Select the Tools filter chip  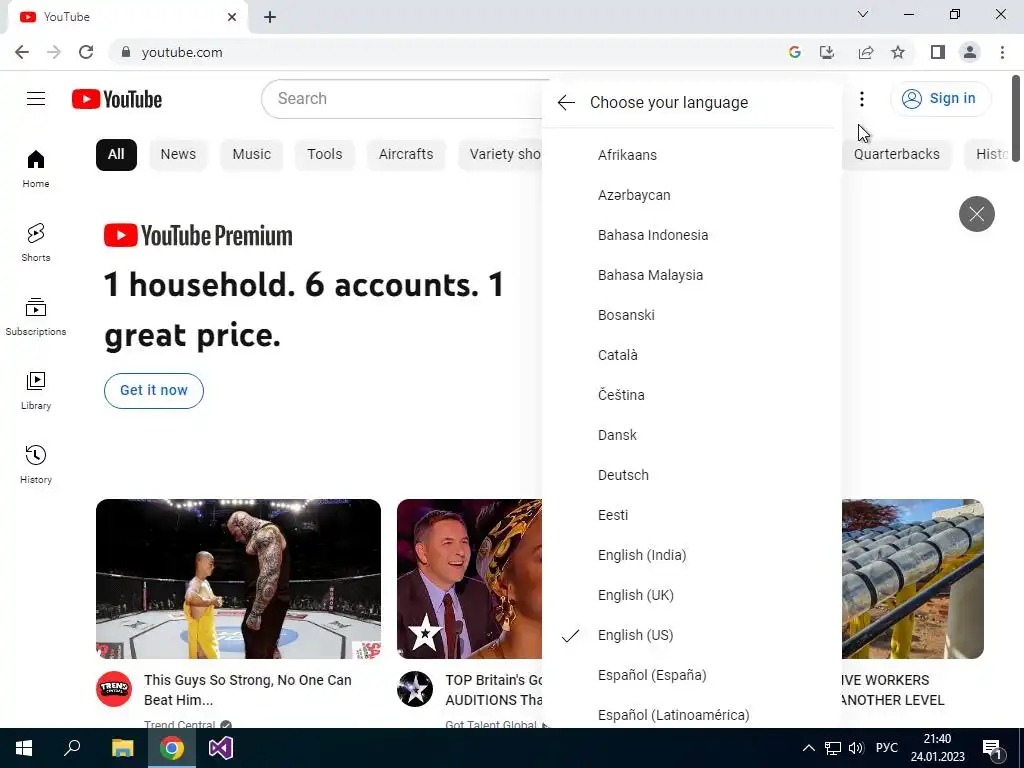(325, 154)
